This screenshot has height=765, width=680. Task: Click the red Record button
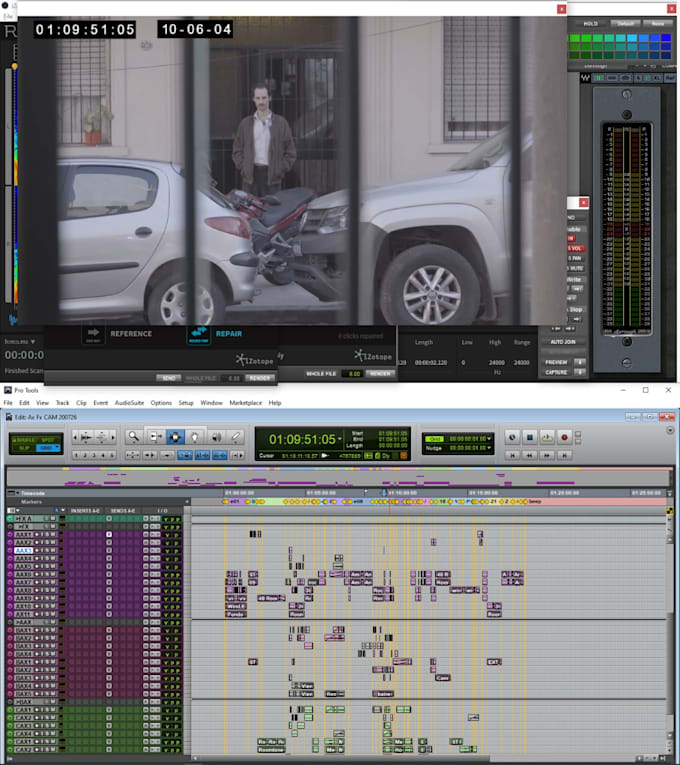click(x=564, y=437)
